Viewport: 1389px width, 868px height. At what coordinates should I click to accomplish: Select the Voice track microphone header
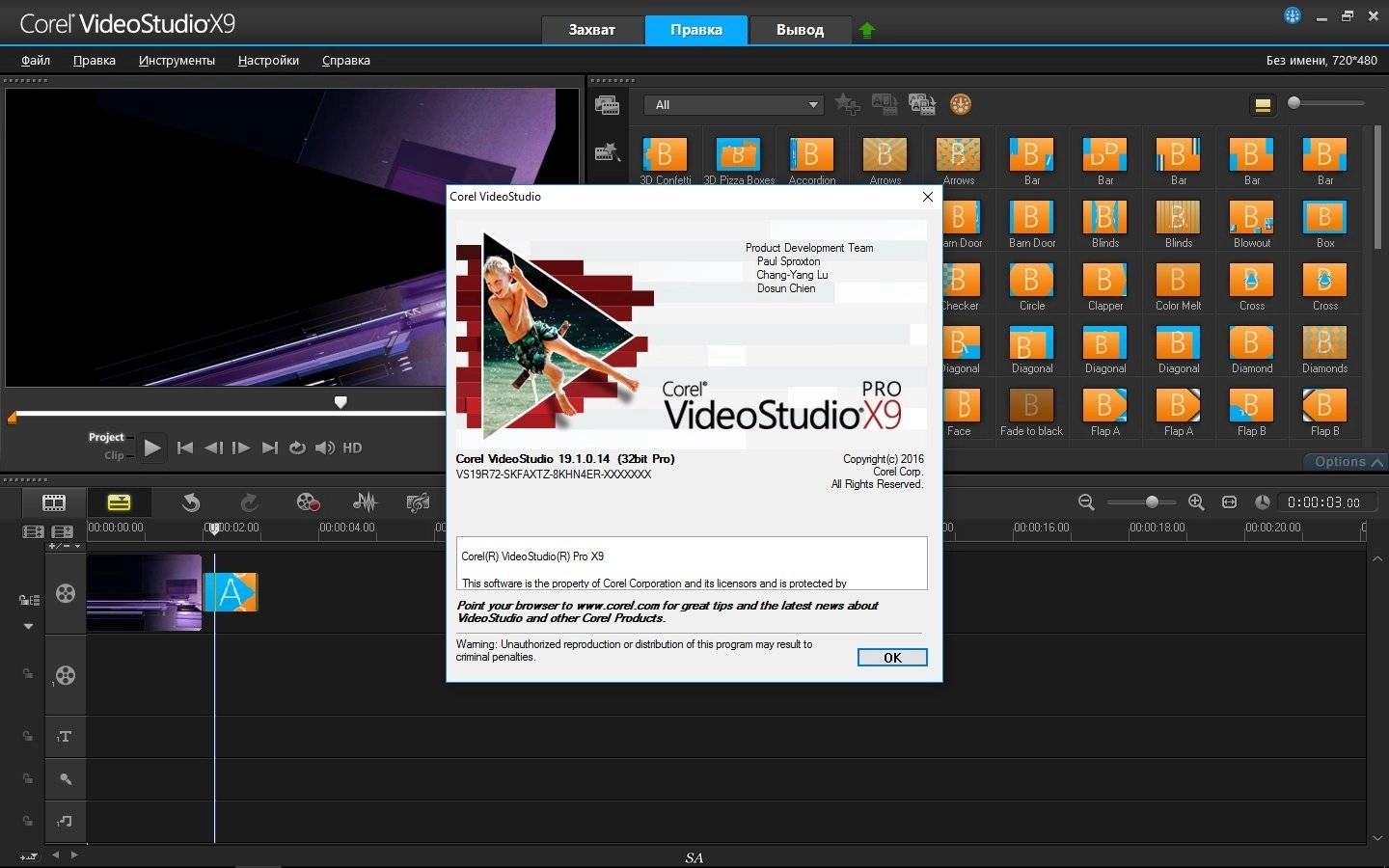[66, 779]
